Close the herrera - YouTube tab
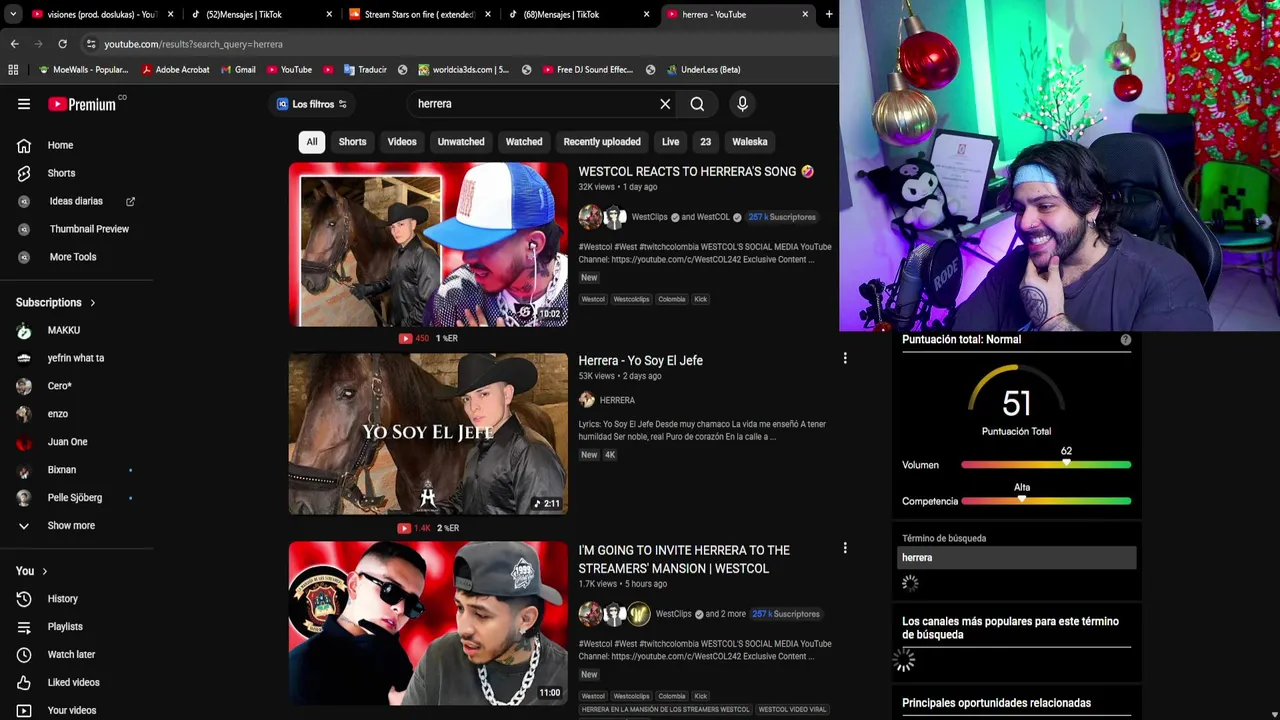This screenshot has width=1280, height=720. coord(805,14)
